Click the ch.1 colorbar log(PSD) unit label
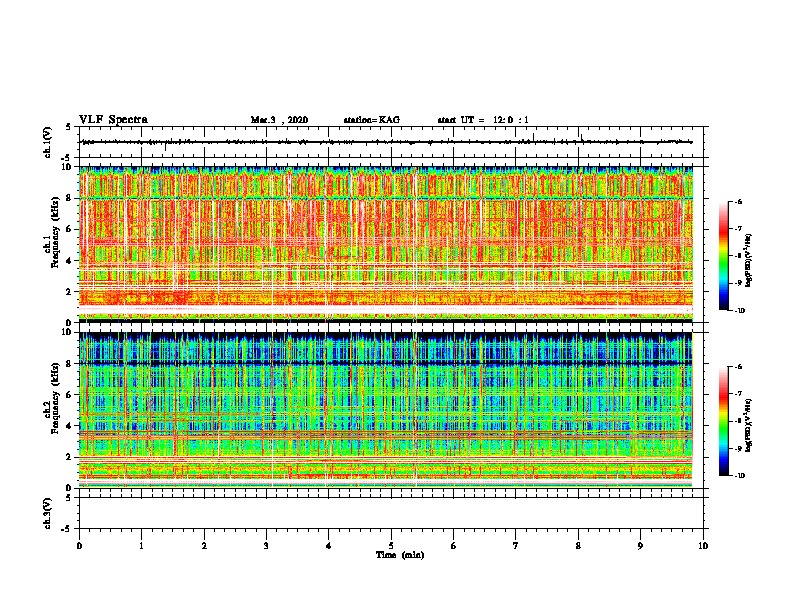The width and height of the screenshot is (792, 612). [749, 260]
